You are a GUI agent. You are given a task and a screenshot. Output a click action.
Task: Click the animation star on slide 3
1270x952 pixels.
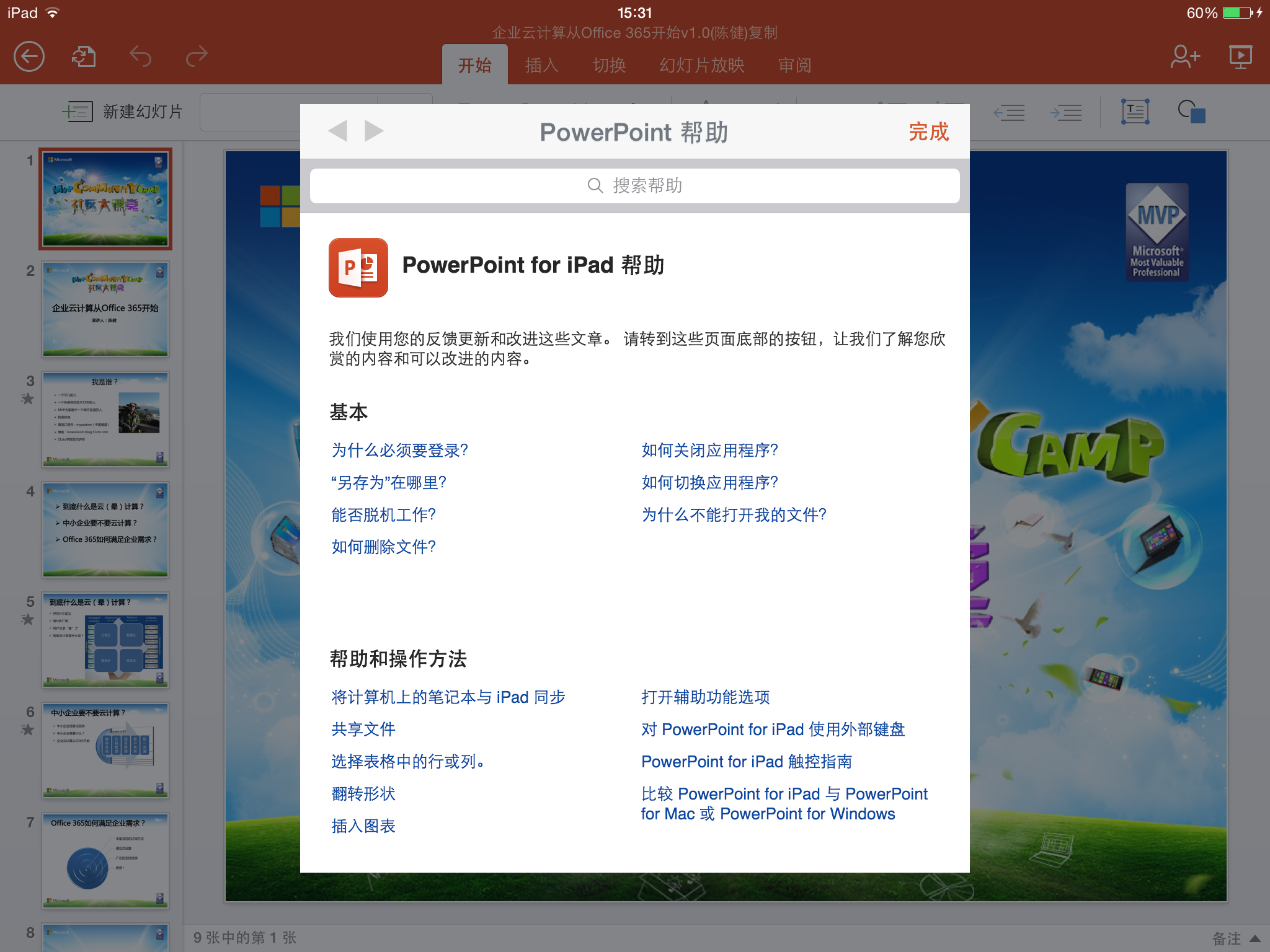(28, 399)
